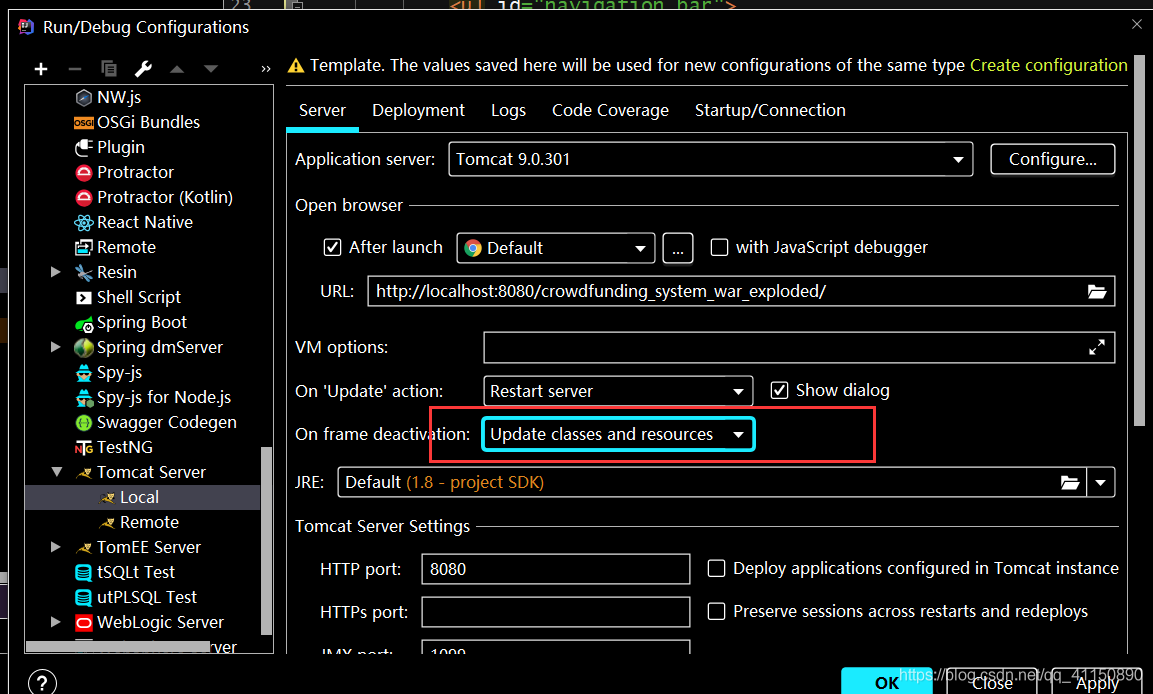The image size is (1153, 694).
Task: Click Configure... button
Action: pos(1053,160)
